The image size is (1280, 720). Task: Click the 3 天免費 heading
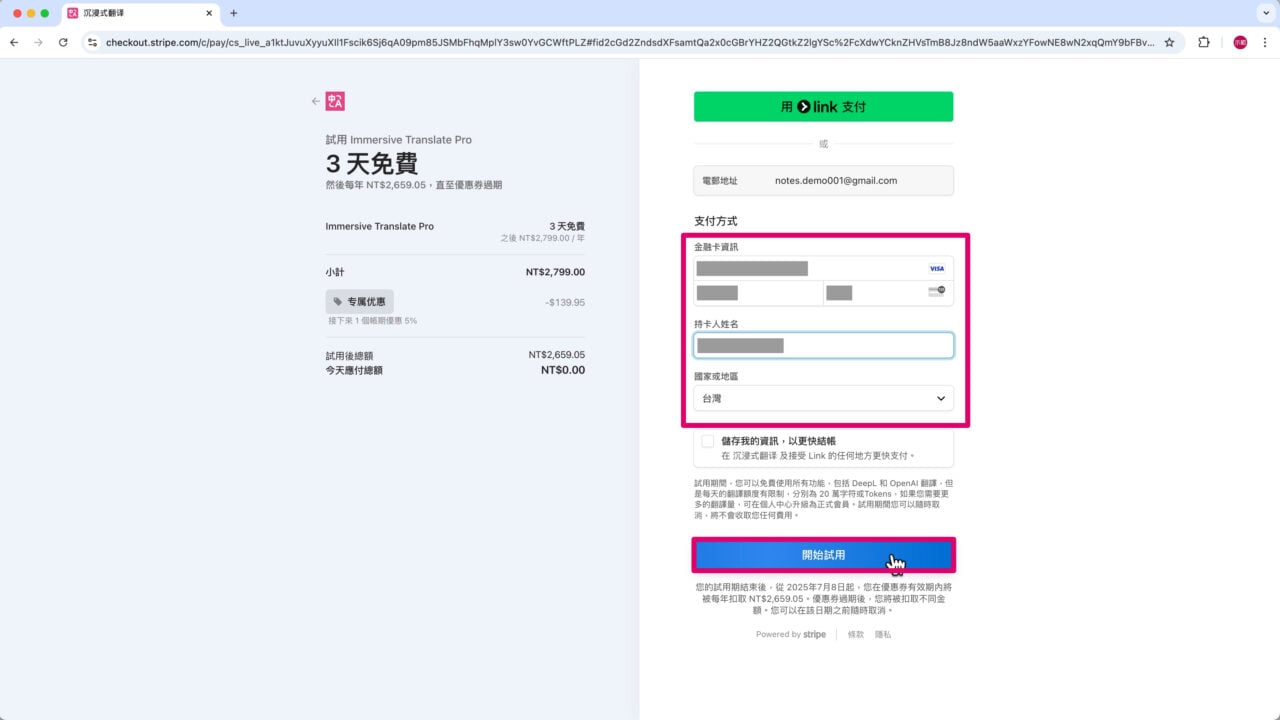click(372, 164)
